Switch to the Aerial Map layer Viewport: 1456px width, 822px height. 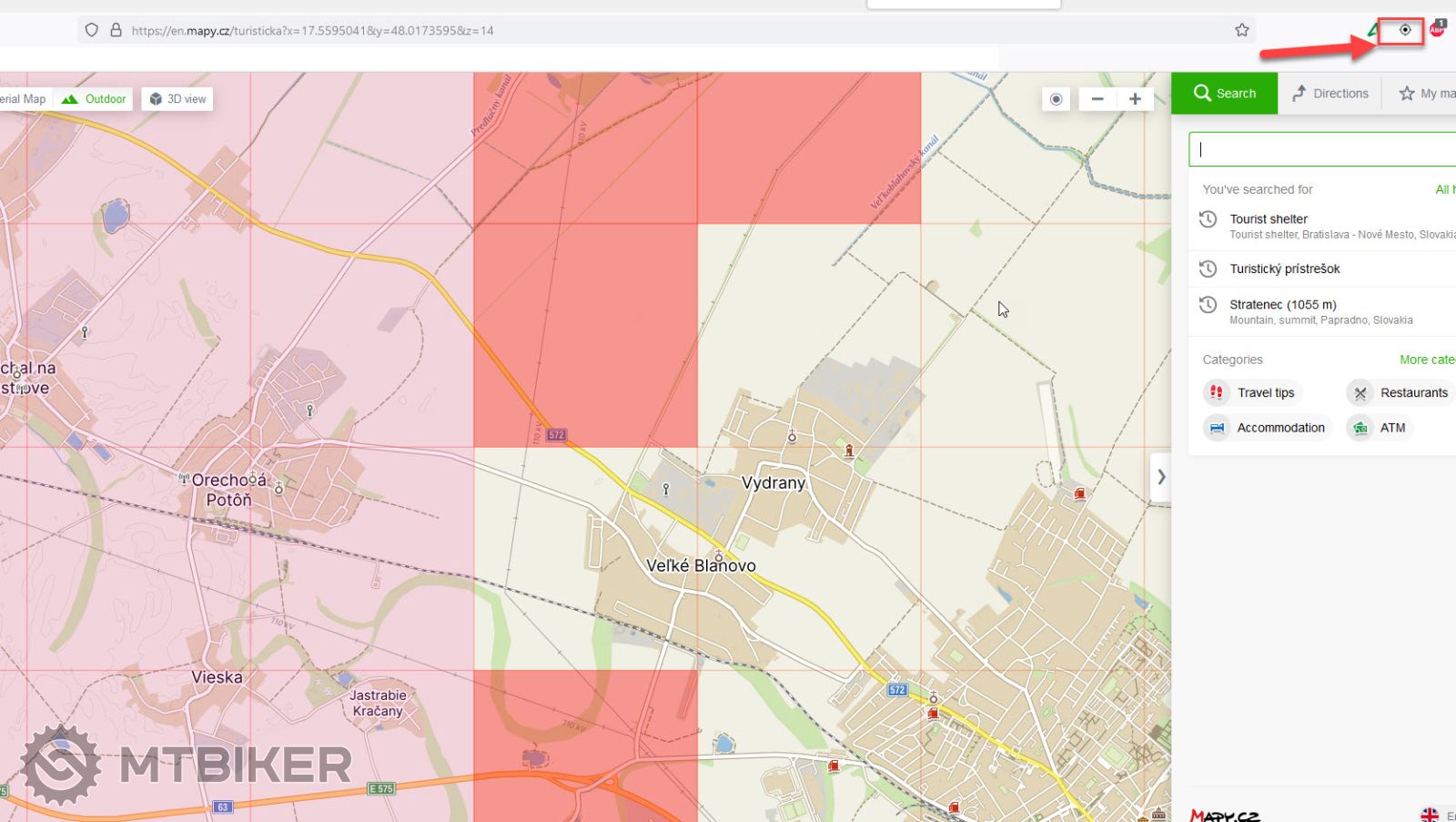(x=24, y=99)
